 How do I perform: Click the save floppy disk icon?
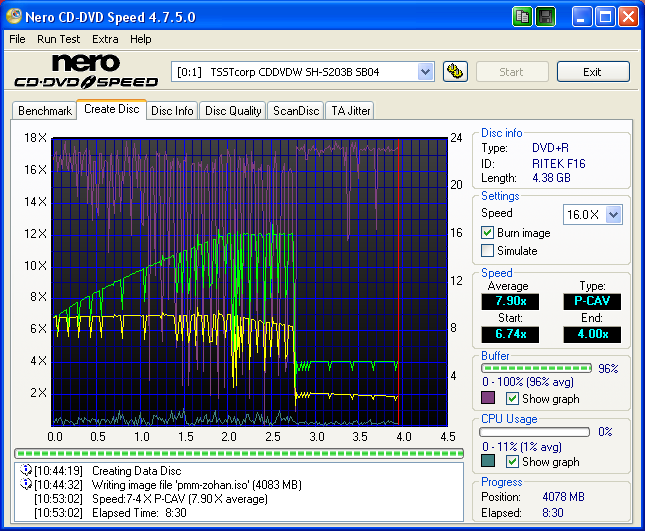click(545, 17)
